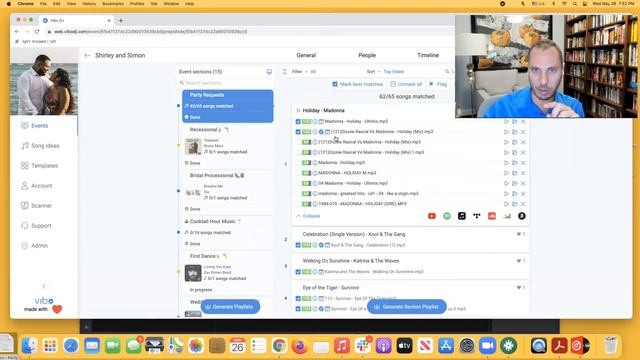
Task: Open Tidal icon under Holiday - Madonna
Action: (477, 216)
